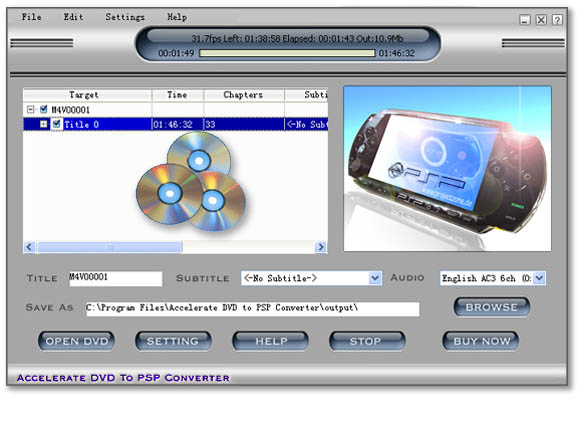Click the Open DVD button
This screenshot has height=434, width=578.
pos(76,341)
